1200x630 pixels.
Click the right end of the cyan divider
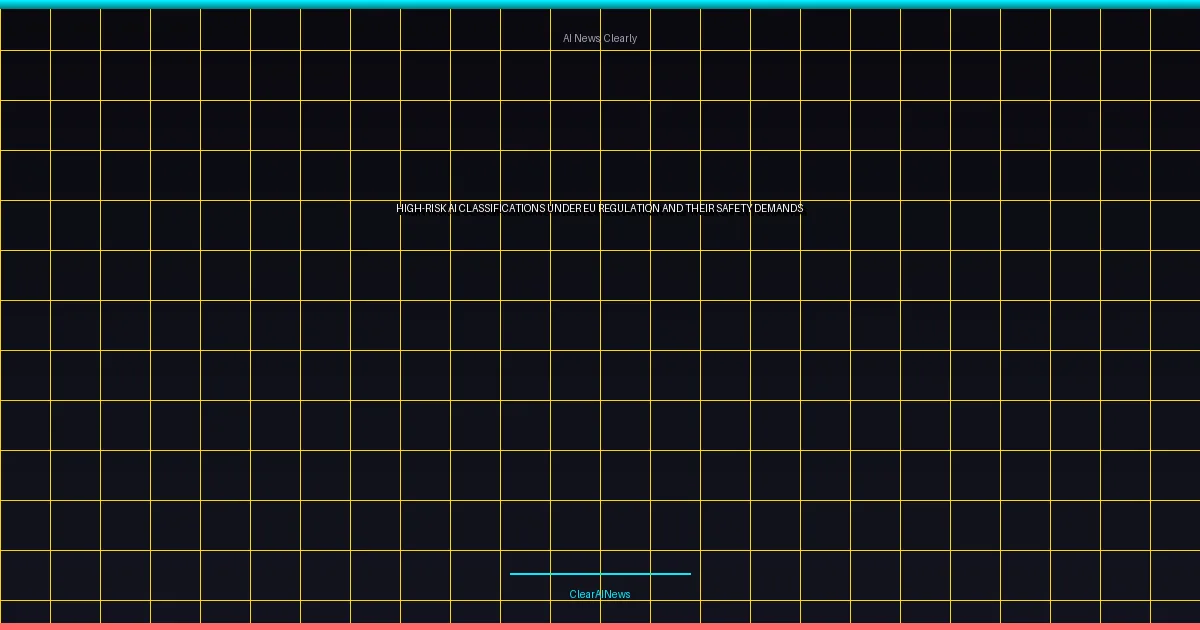(688, 574)
